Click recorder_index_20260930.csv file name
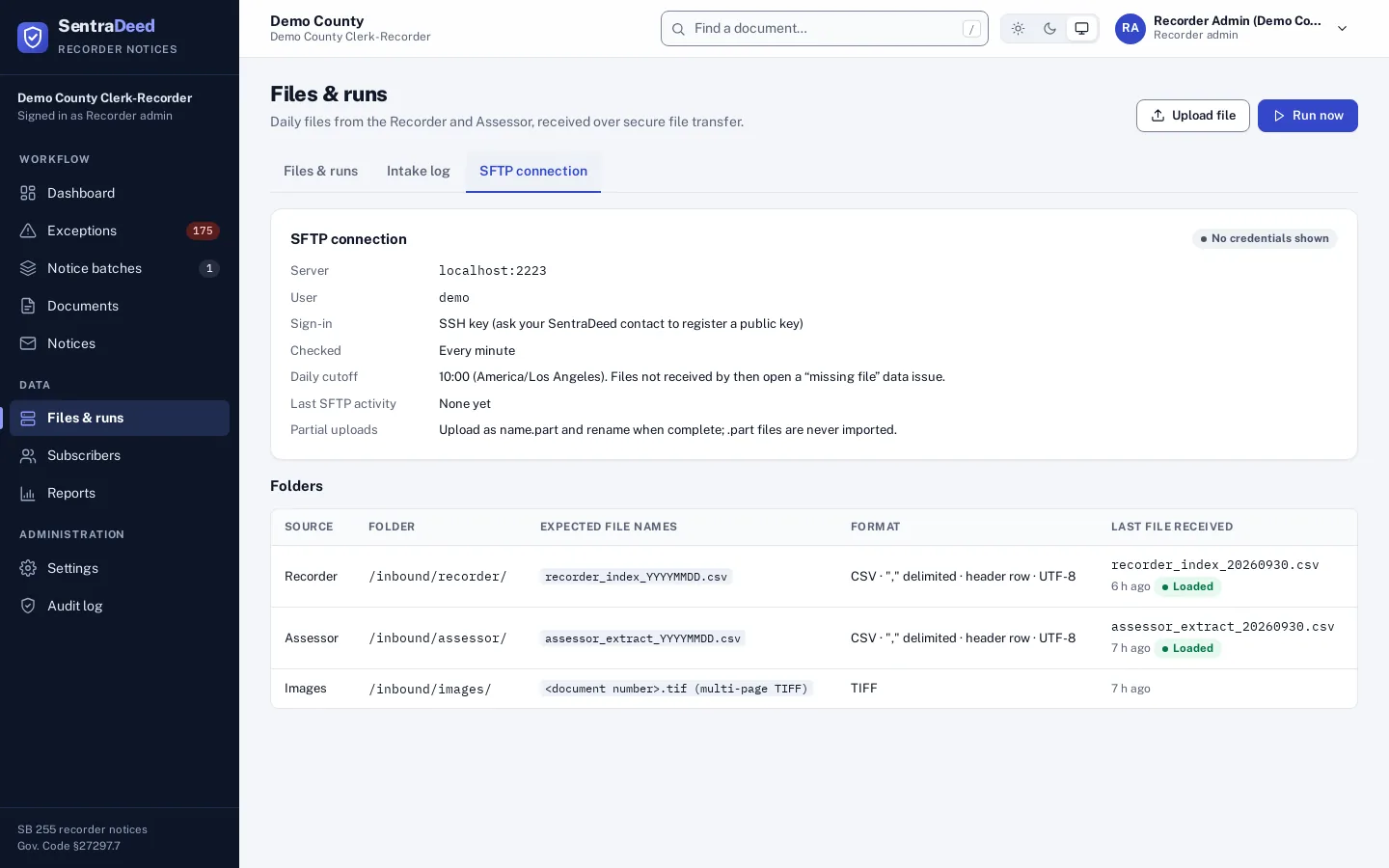This screenshot has width=1389, height=868. [1214, 565]
